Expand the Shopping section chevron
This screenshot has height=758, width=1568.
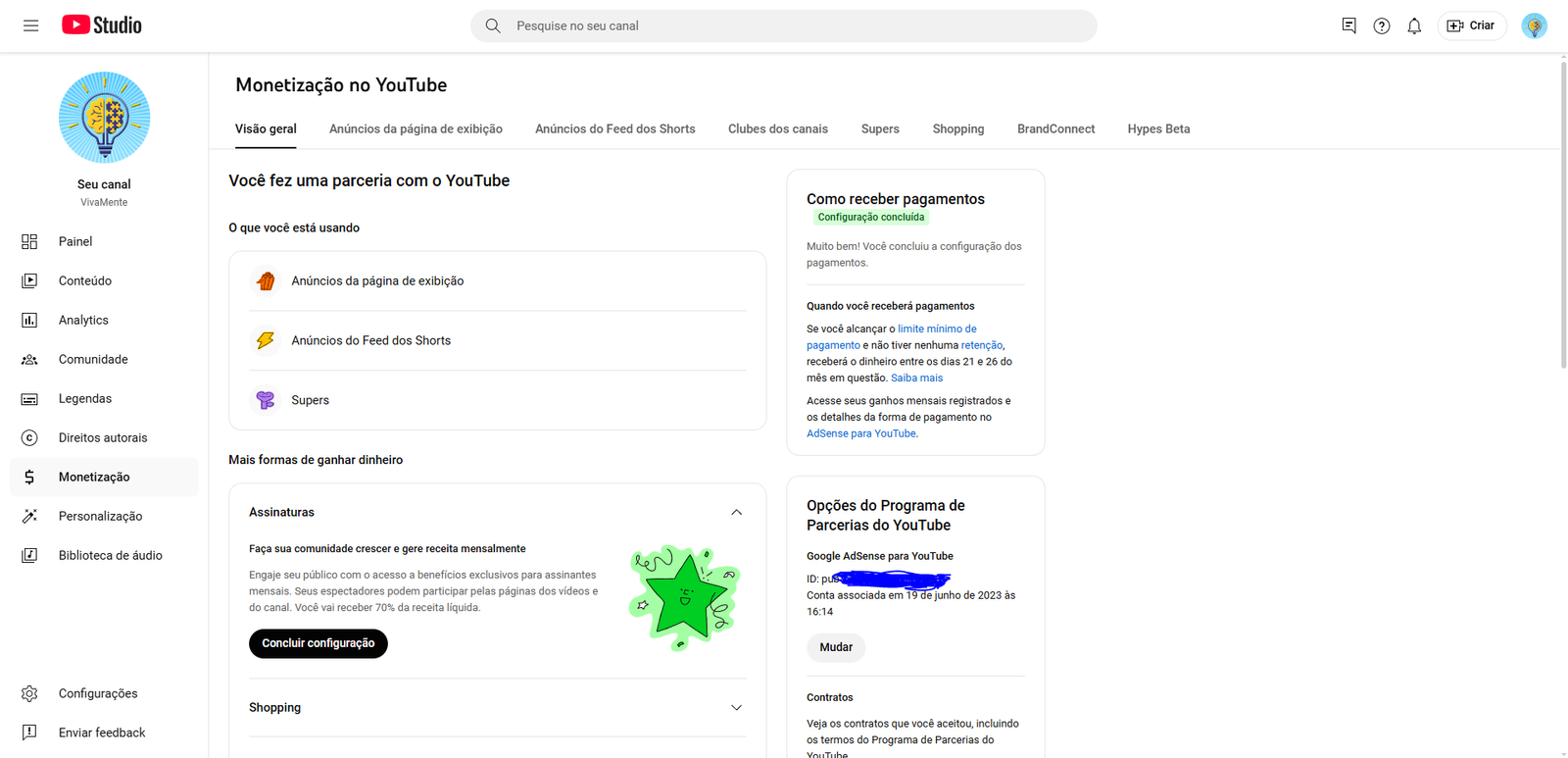736,707
